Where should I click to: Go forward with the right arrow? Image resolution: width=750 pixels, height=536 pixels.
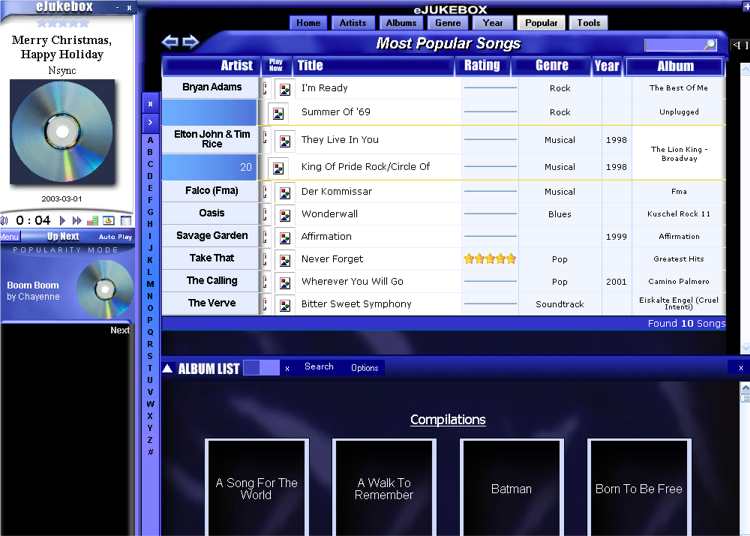tap(190, 42)
